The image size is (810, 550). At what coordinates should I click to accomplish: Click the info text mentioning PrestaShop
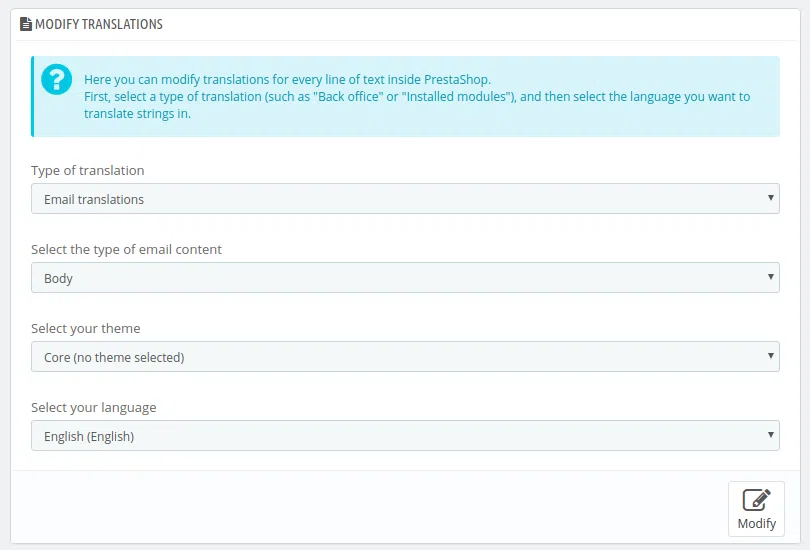click(417, 97)
